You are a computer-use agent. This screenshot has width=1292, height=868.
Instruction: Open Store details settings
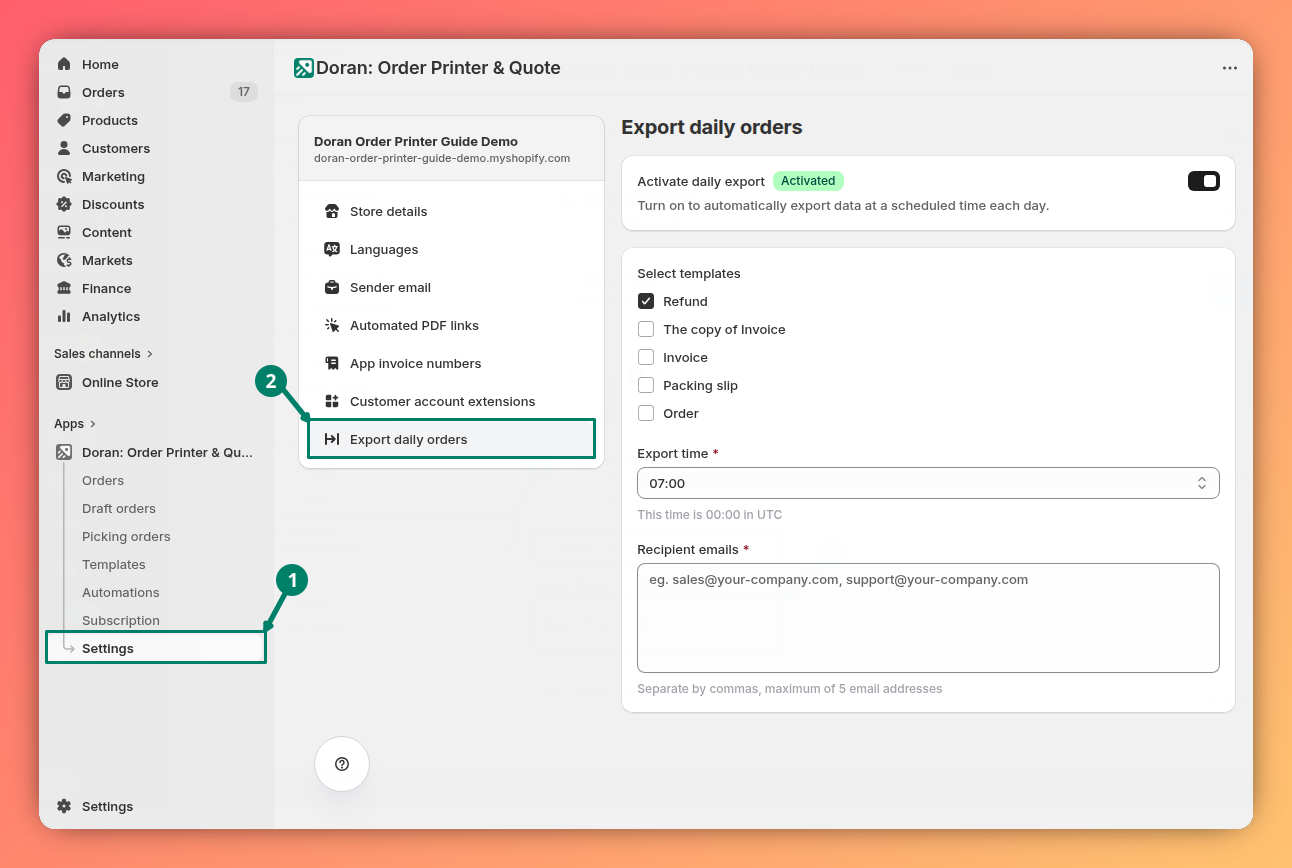452,211
